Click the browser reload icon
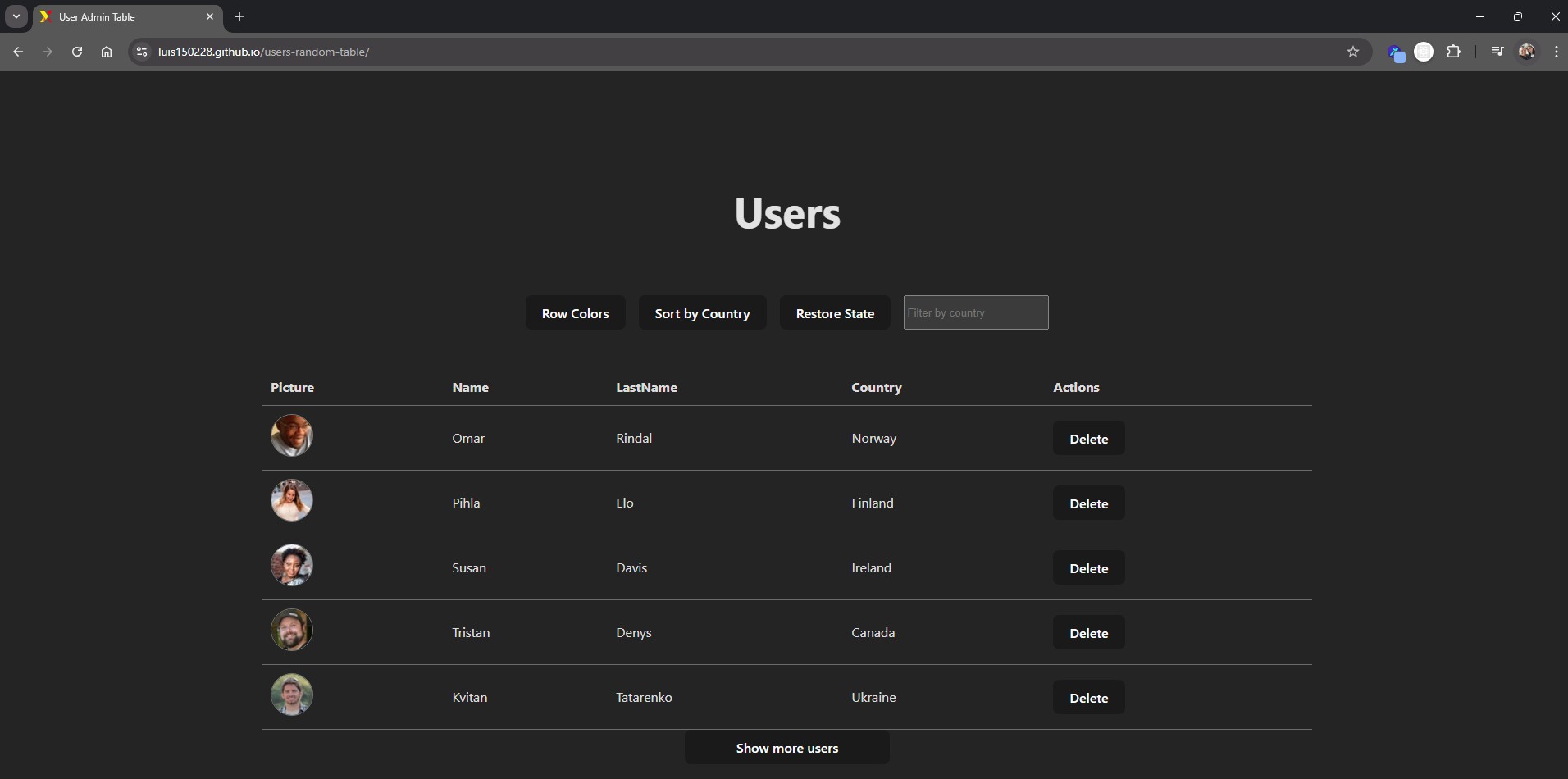Image resolution: width=1568 pixels, height=779 pixels. [x=77, y=52]
